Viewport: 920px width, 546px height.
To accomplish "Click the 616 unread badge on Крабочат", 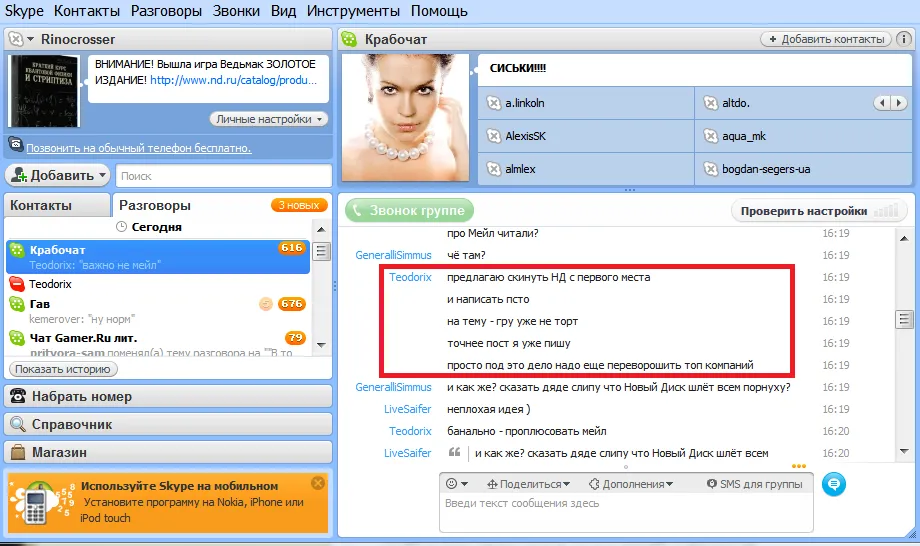I will [292, 248].
